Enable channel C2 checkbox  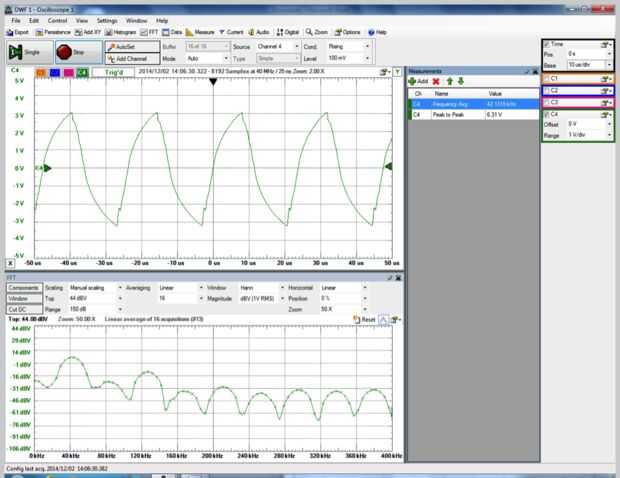click(x=547, y=90)
